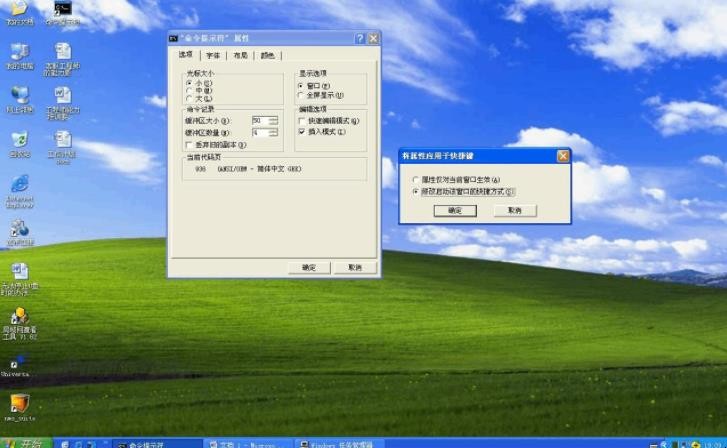This screenshot has width=727, height=448.
Task: Open Word document icon right of Network Places
Action: tap(63, 103)
